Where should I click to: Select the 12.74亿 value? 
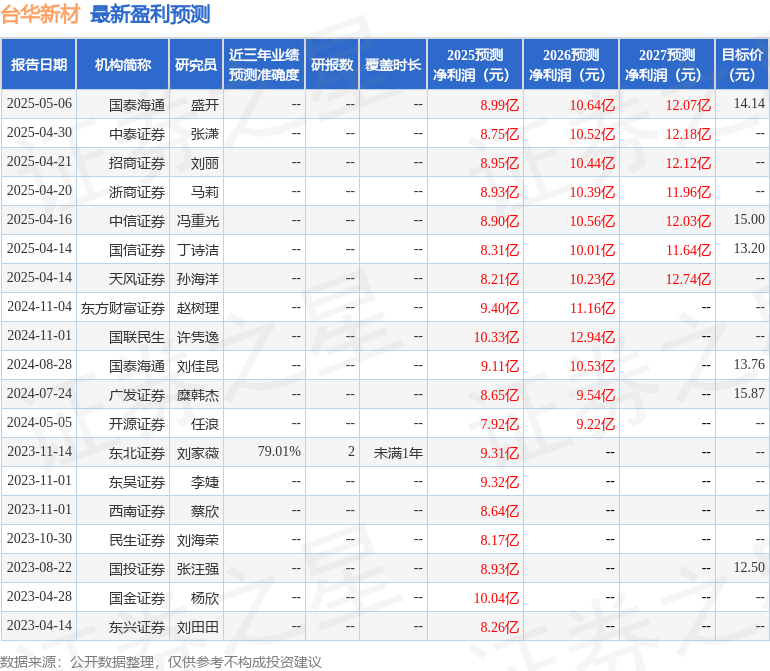pos(688,279)
